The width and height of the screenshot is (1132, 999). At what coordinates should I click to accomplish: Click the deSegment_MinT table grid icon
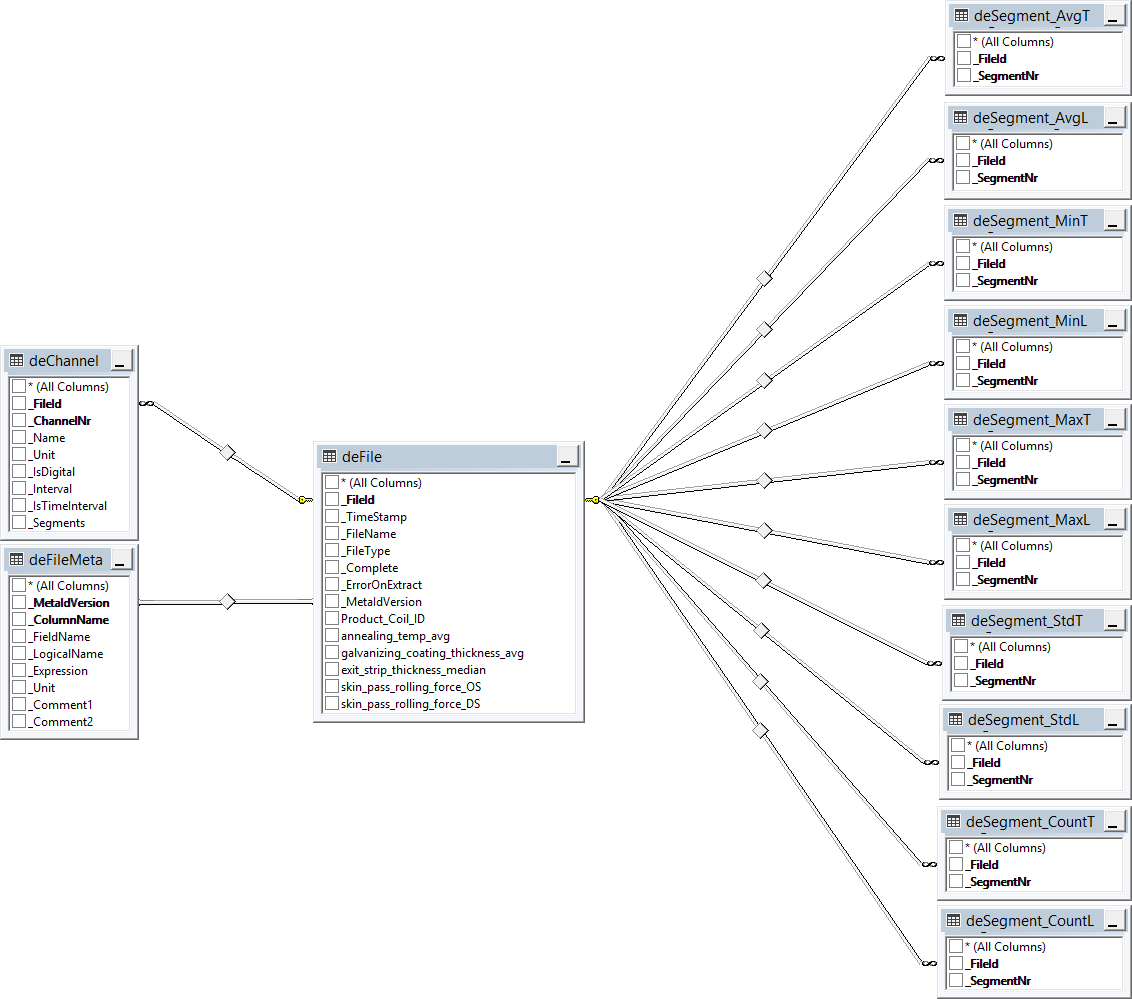coord(960,220)
